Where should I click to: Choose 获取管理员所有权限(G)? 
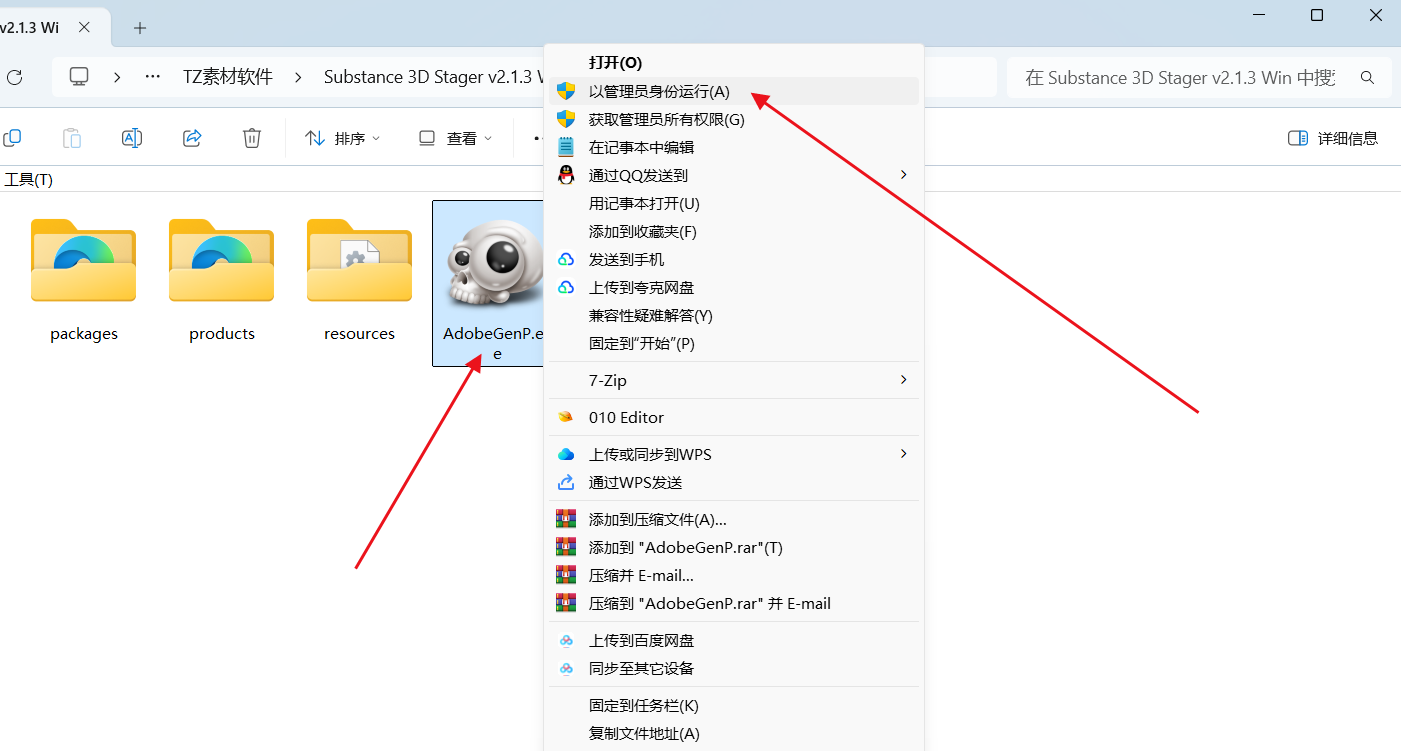[734, 119]
